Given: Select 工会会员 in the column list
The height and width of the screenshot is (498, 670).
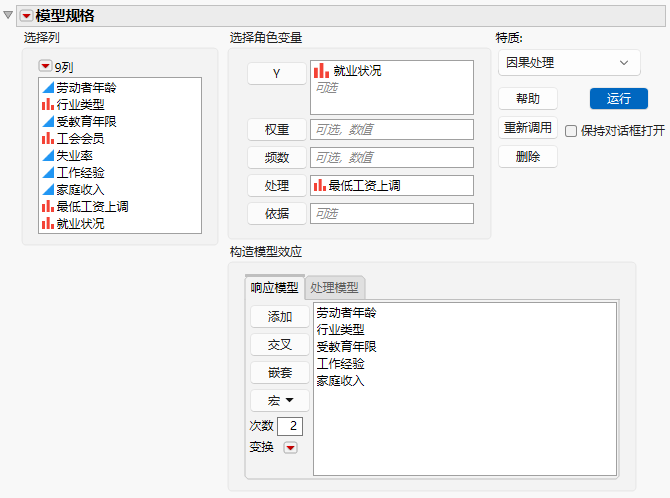Looking at the screenshot, I should (x=80, y=138).
